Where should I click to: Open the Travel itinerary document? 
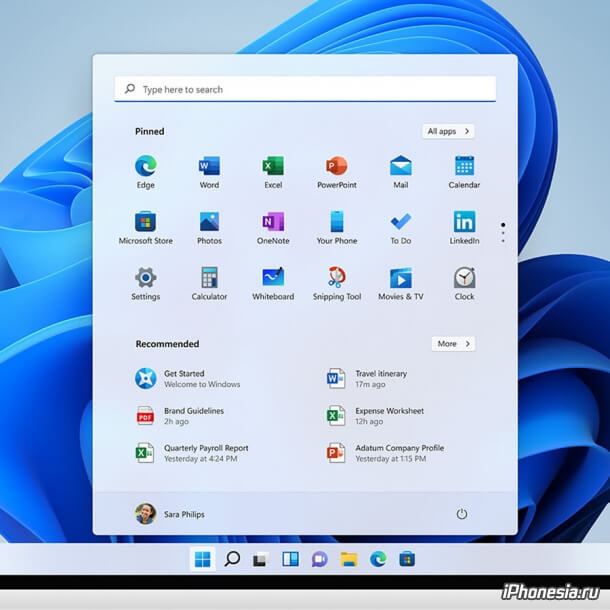(x=367, y=379)
